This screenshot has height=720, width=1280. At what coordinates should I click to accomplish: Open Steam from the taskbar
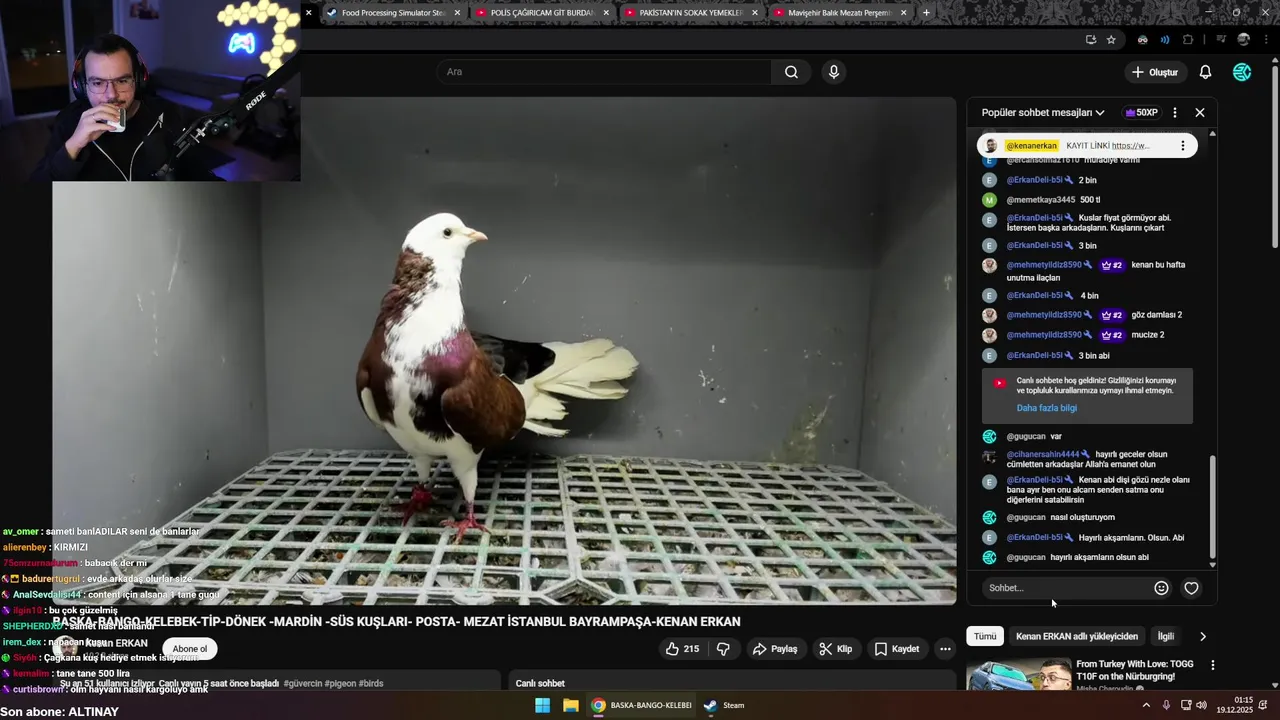pos(724,705)
